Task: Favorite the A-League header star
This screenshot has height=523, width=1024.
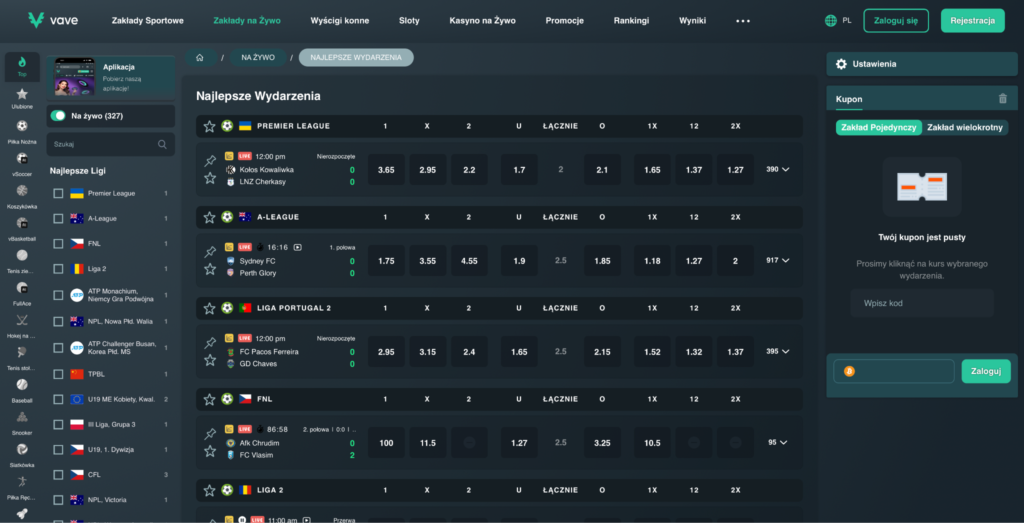Action: (209, 217)
